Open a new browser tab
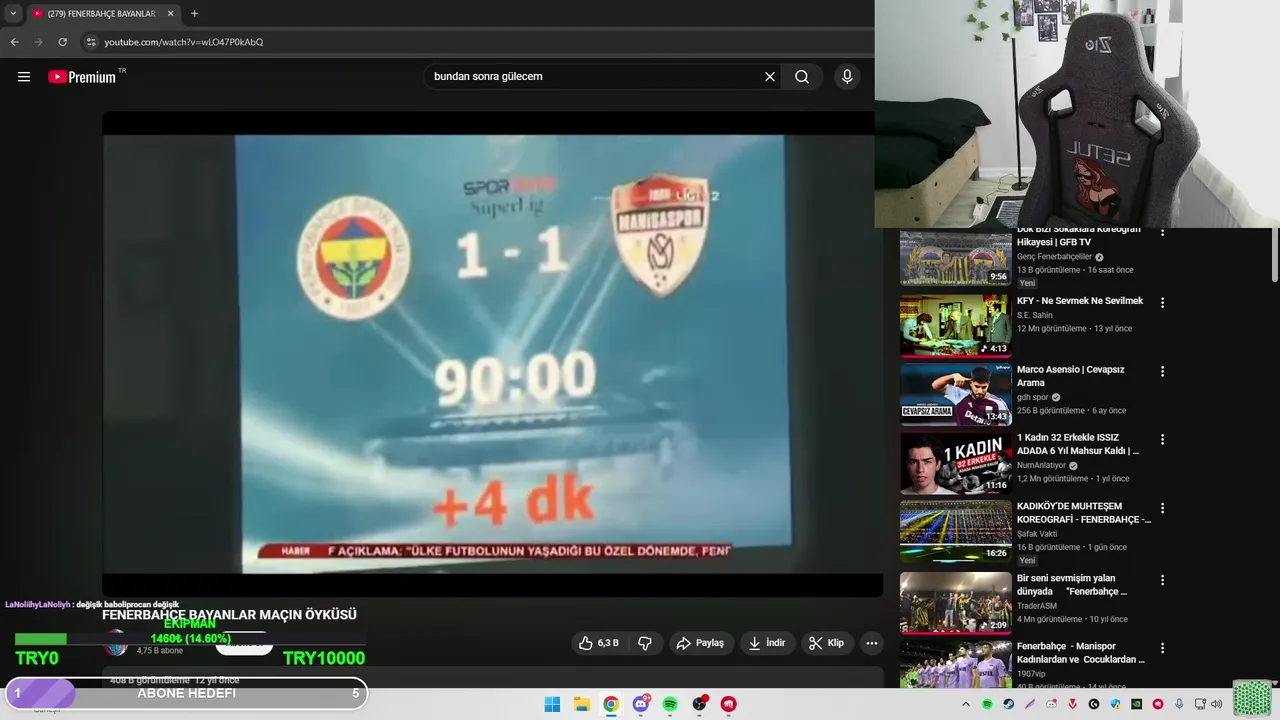1280x720 pixels. pyautogui.click(x=194, y=14)
